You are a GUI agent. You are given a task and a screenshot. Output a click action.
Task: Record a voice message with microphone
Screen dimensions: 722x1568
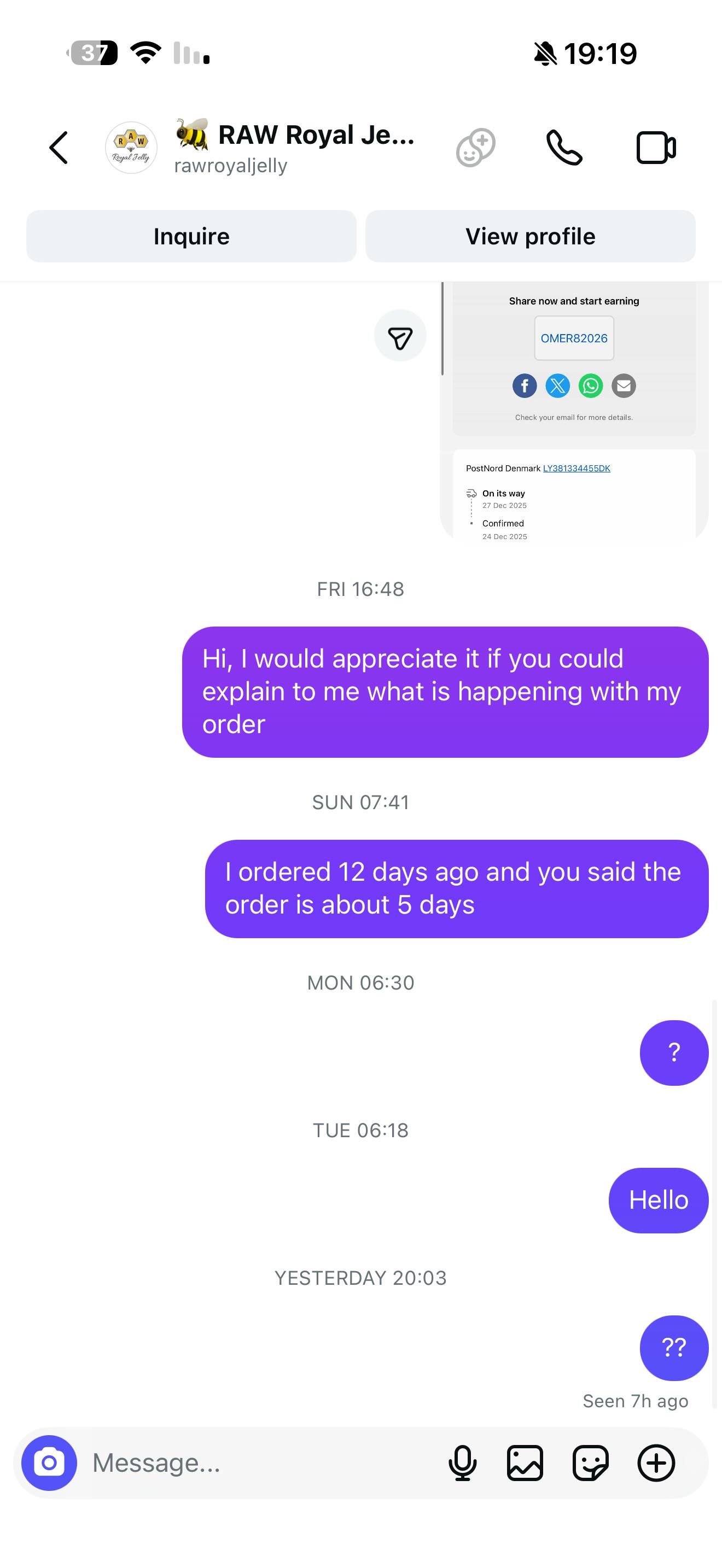pos(463,1462)
